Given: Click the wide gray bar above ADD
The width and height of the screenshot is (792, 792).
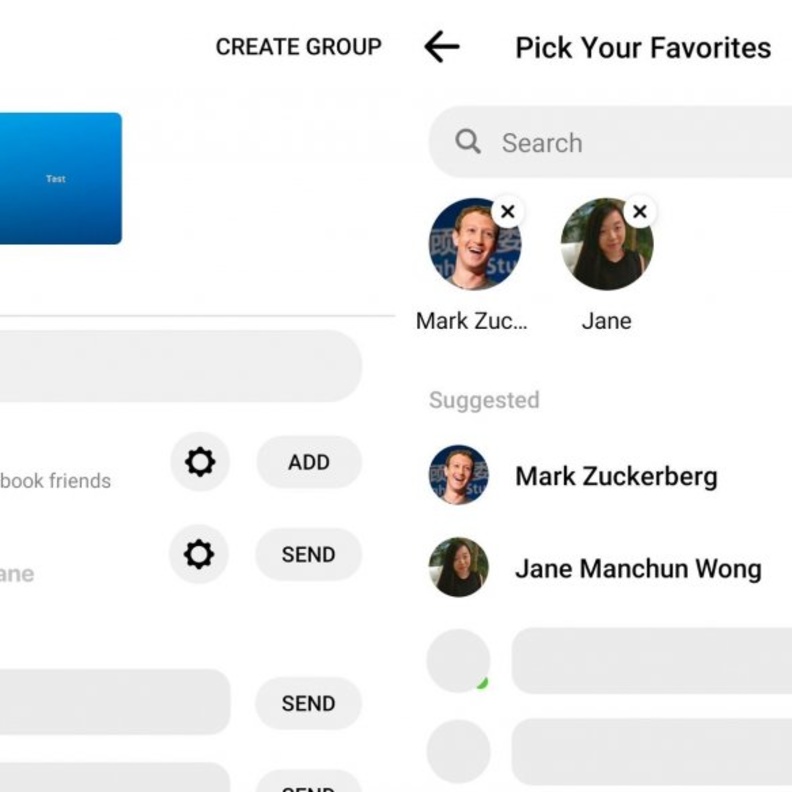Looking at the screenshot, I should (x=180, y=366).
